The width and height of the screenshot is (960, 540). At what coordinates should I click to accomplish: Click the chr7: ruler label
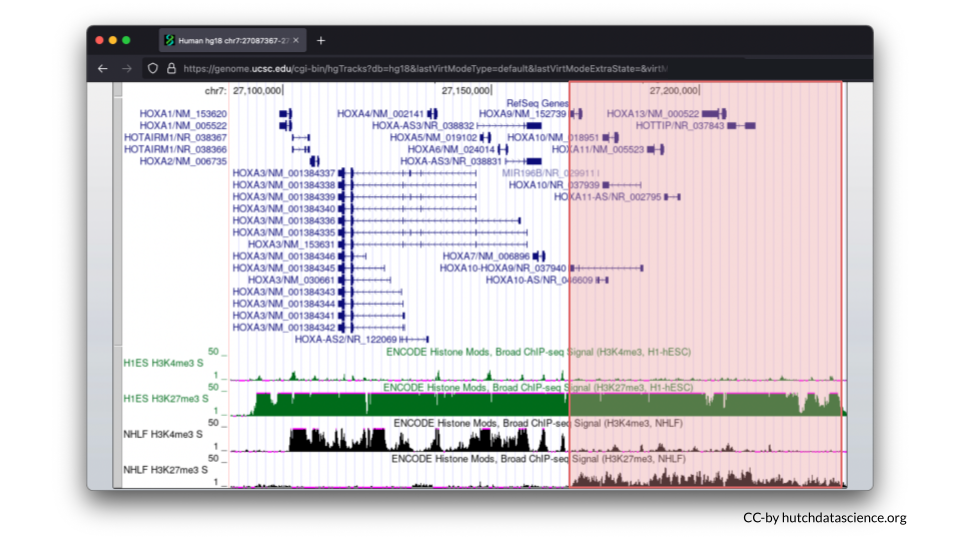coord(216,91)
